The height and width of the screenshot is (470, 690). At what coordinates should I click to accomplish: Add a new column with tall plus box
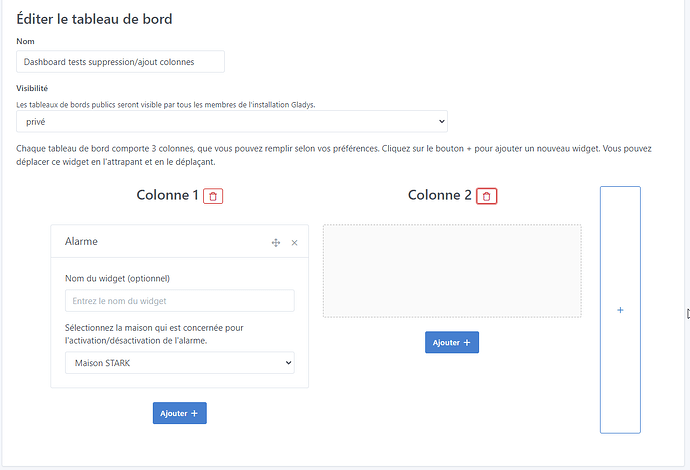[x=620, y=310]
